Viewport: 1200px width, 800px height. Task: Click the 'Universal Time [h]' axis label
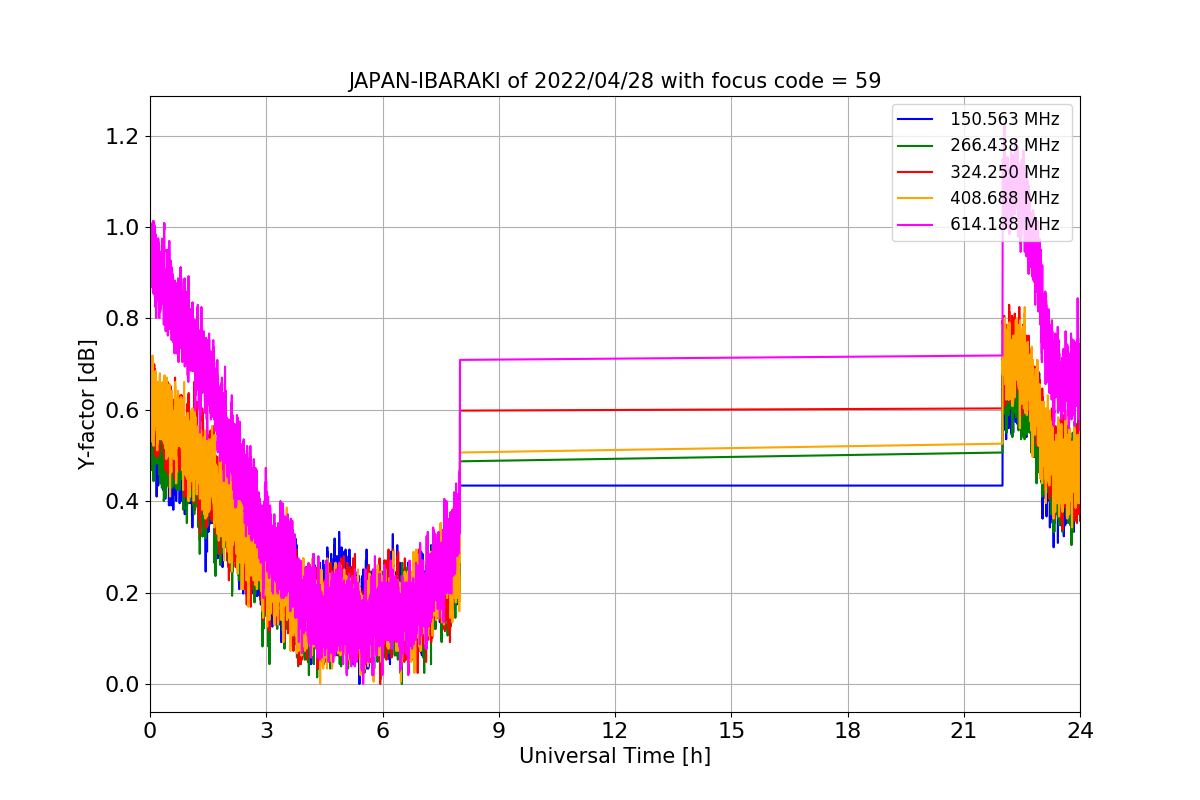coord(615,757)
